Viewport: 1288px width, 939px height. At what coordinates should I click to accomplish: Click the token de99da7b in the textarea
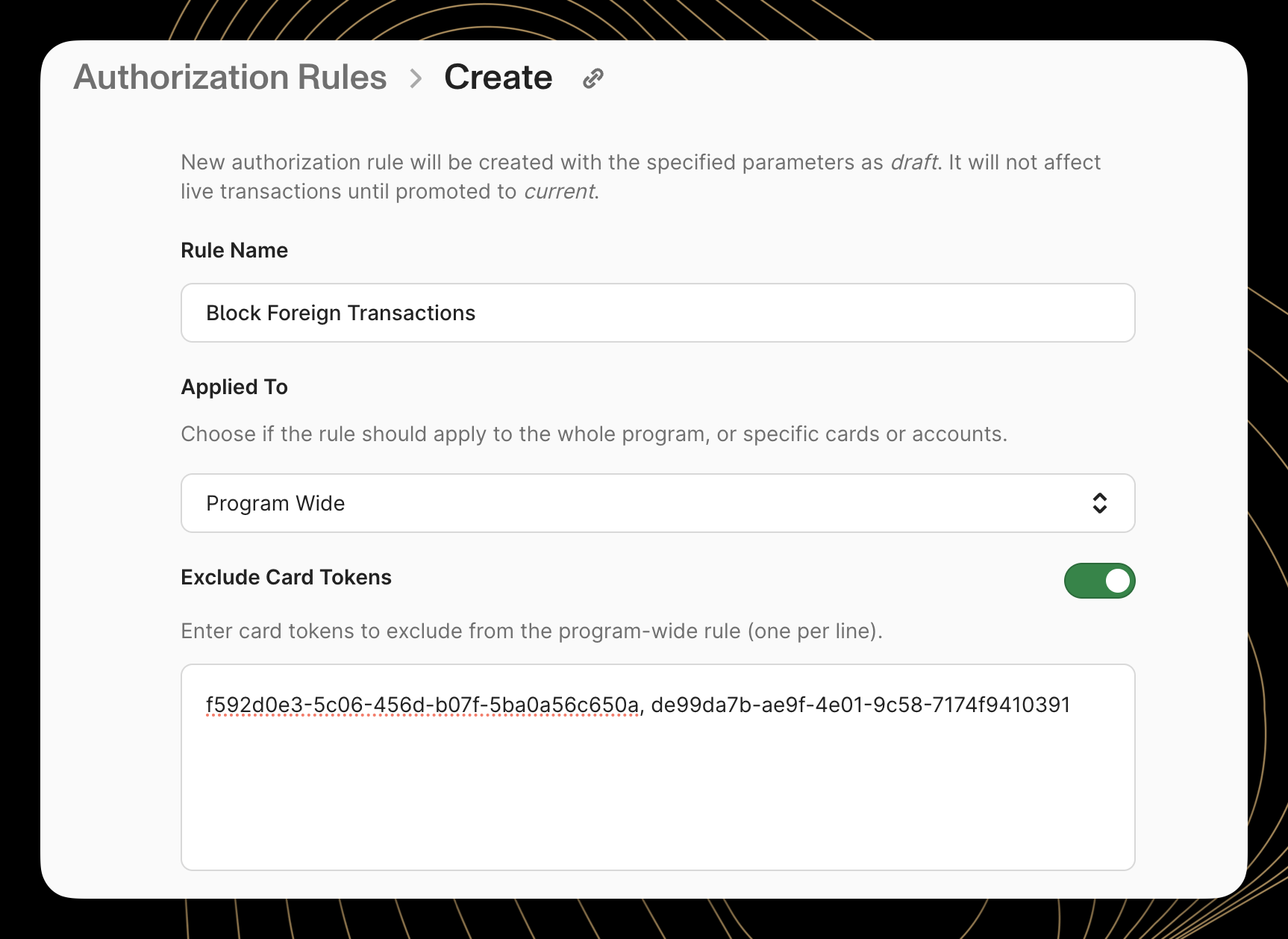[860, 703]
